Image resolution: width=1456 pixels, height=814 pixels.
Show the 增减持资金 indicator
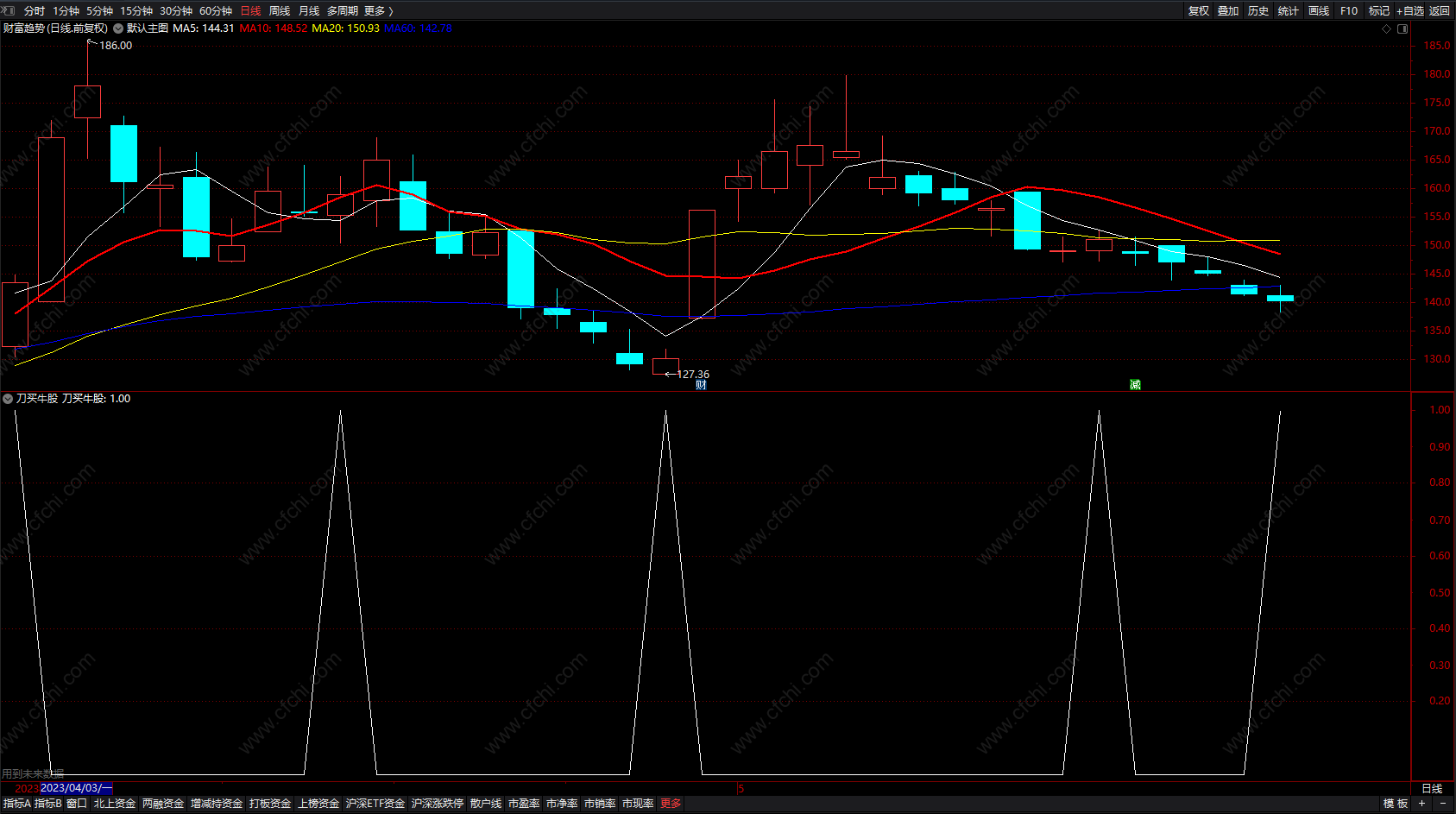(x=217, y=804)
